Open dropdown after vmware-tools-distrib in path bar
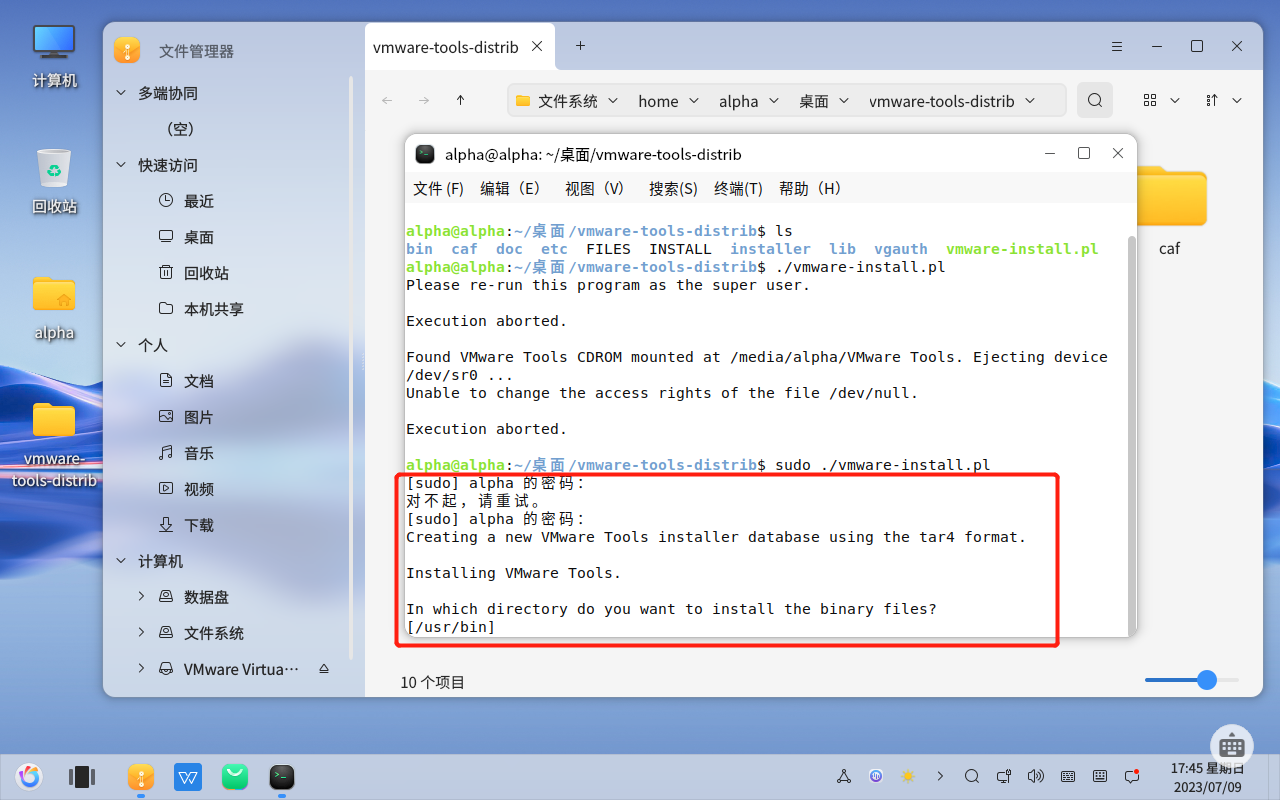 pyautogui.click(x=1030, y=100)
